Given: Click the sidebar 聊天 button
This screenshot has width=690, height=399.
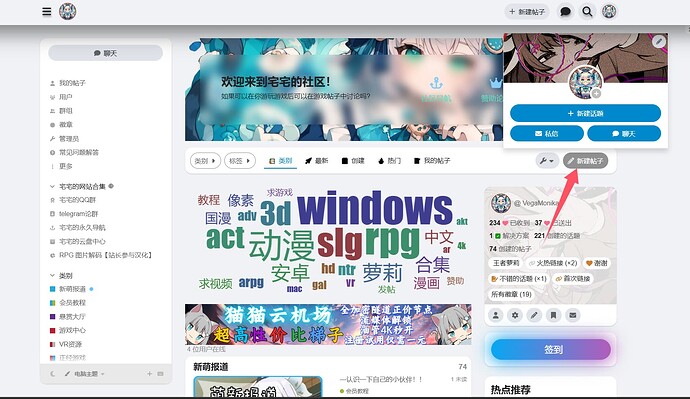Looking at the screenshot, I should [106, 53].
